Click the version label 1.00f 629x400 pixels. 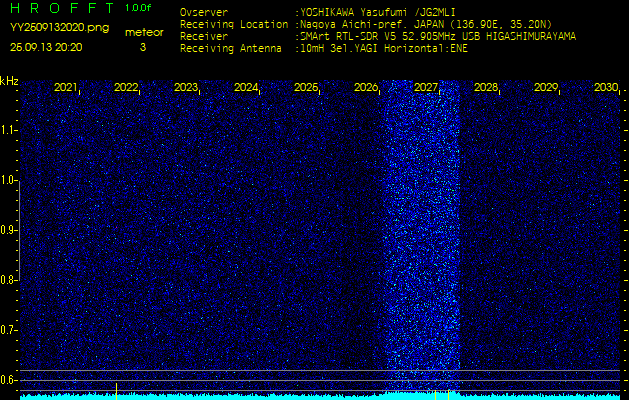[138, 8]
